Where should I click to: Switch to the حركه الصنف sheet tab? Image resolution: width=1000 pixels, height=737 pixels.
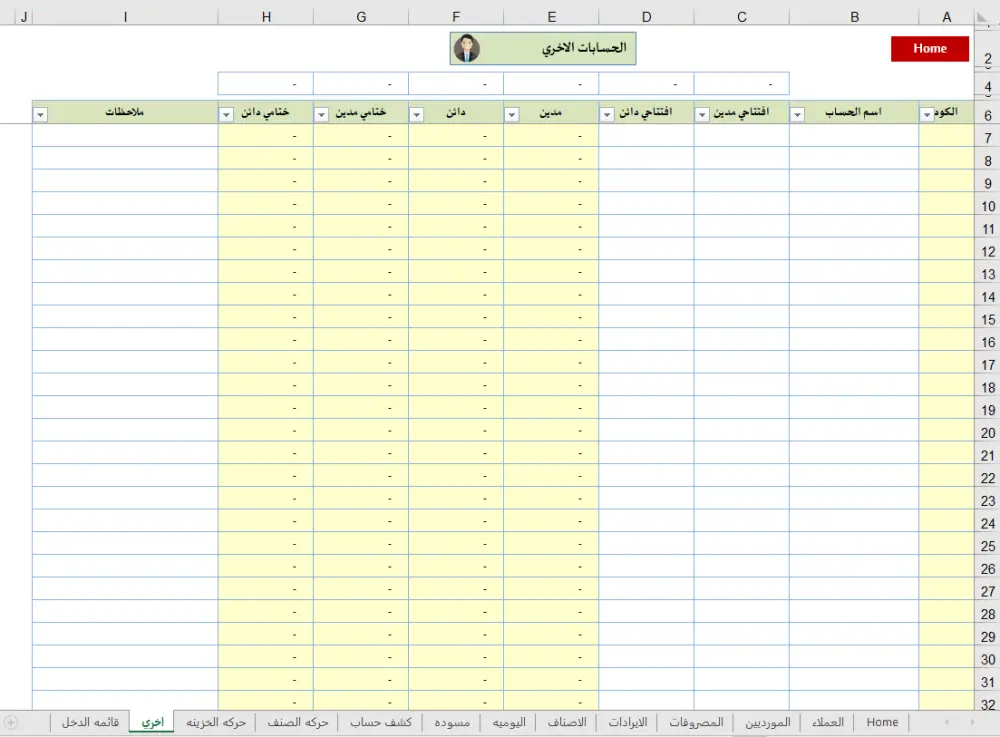(297, 722)
